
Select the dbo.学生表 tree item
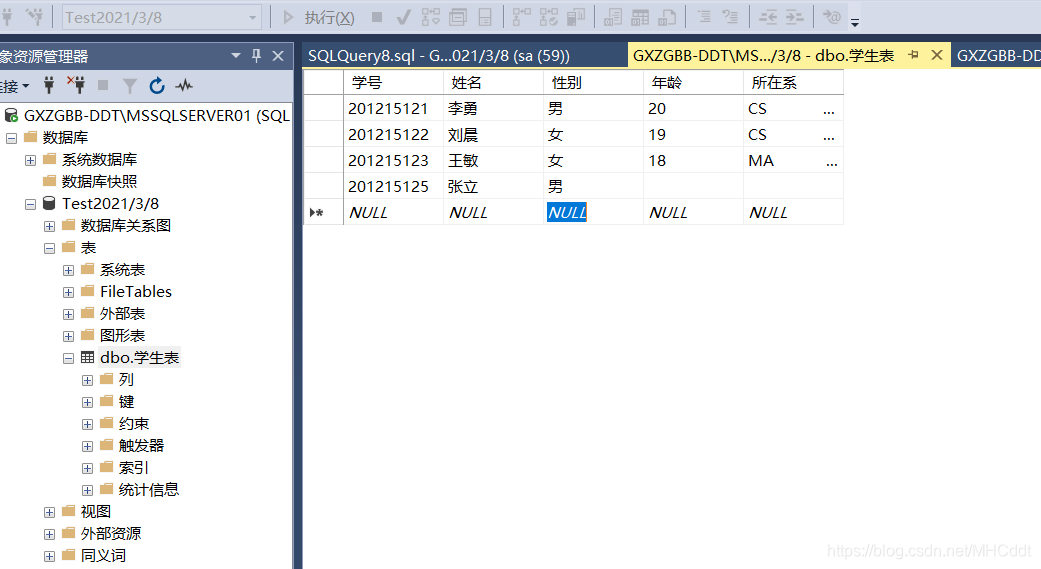point(139,358)
